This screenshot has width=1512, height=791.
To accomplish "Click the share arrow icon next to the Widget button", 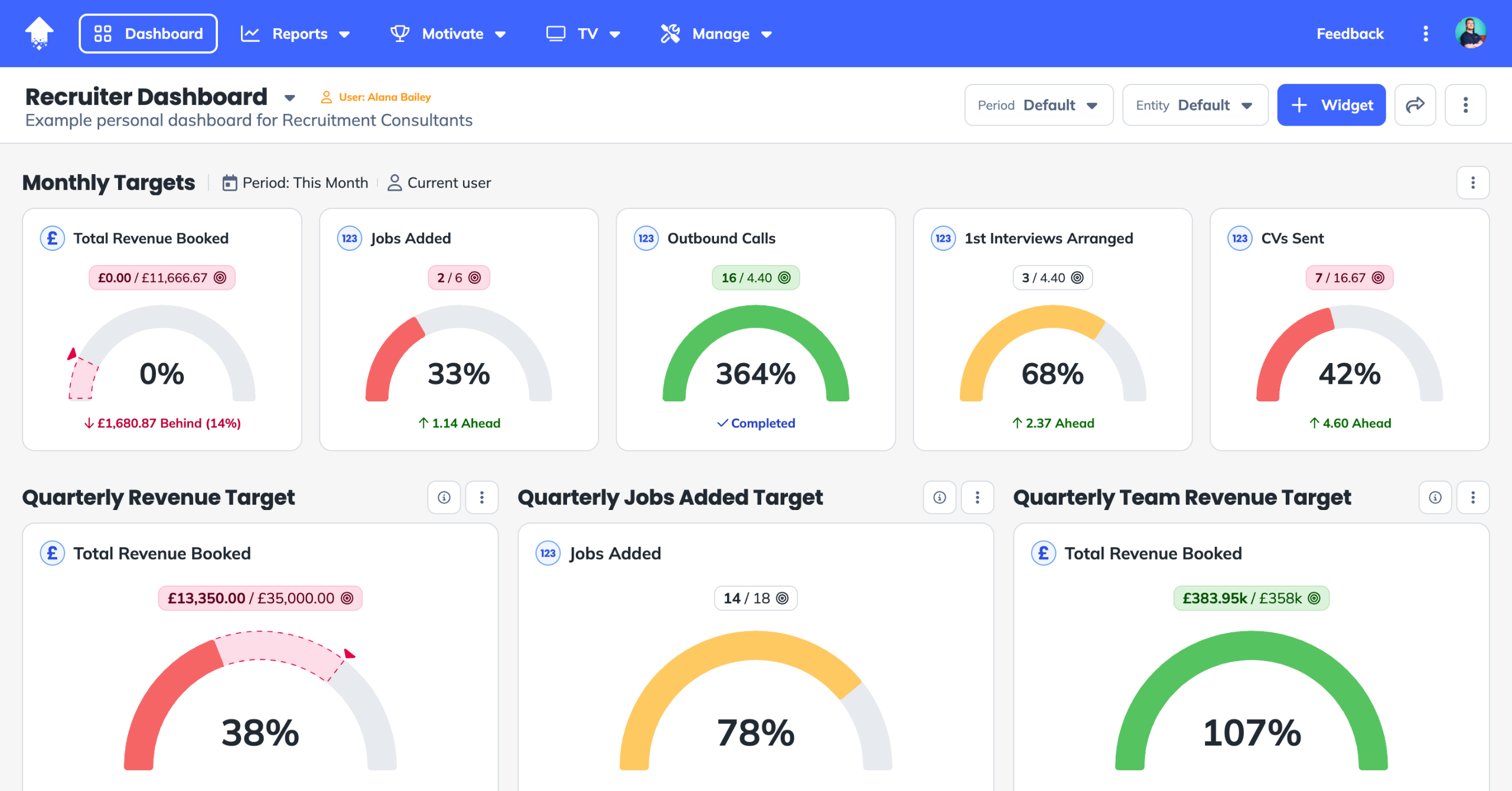I will (1415, 105).
